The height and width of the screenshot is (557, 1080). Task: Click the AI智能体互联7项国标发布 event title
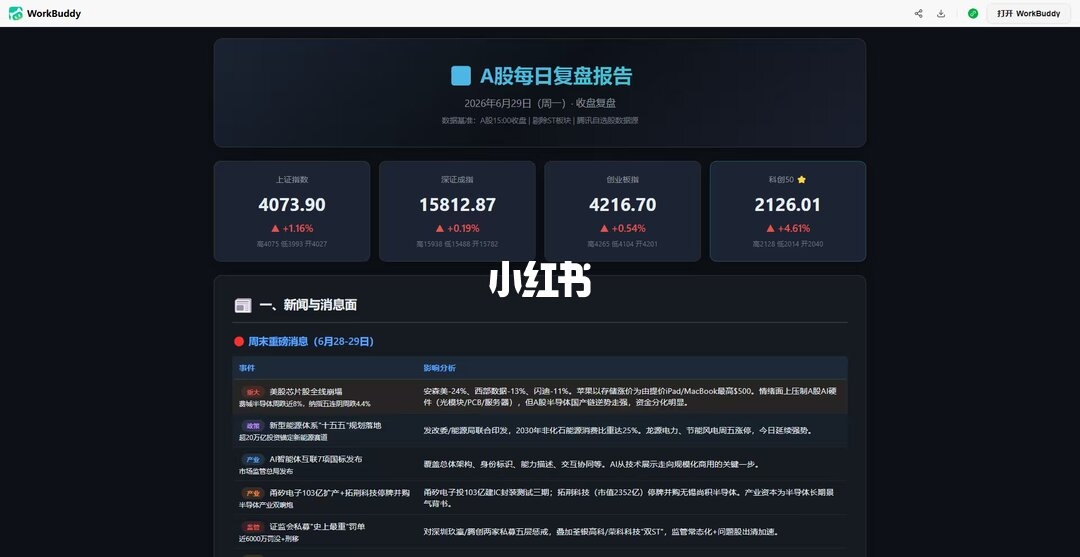coord(315,459)
